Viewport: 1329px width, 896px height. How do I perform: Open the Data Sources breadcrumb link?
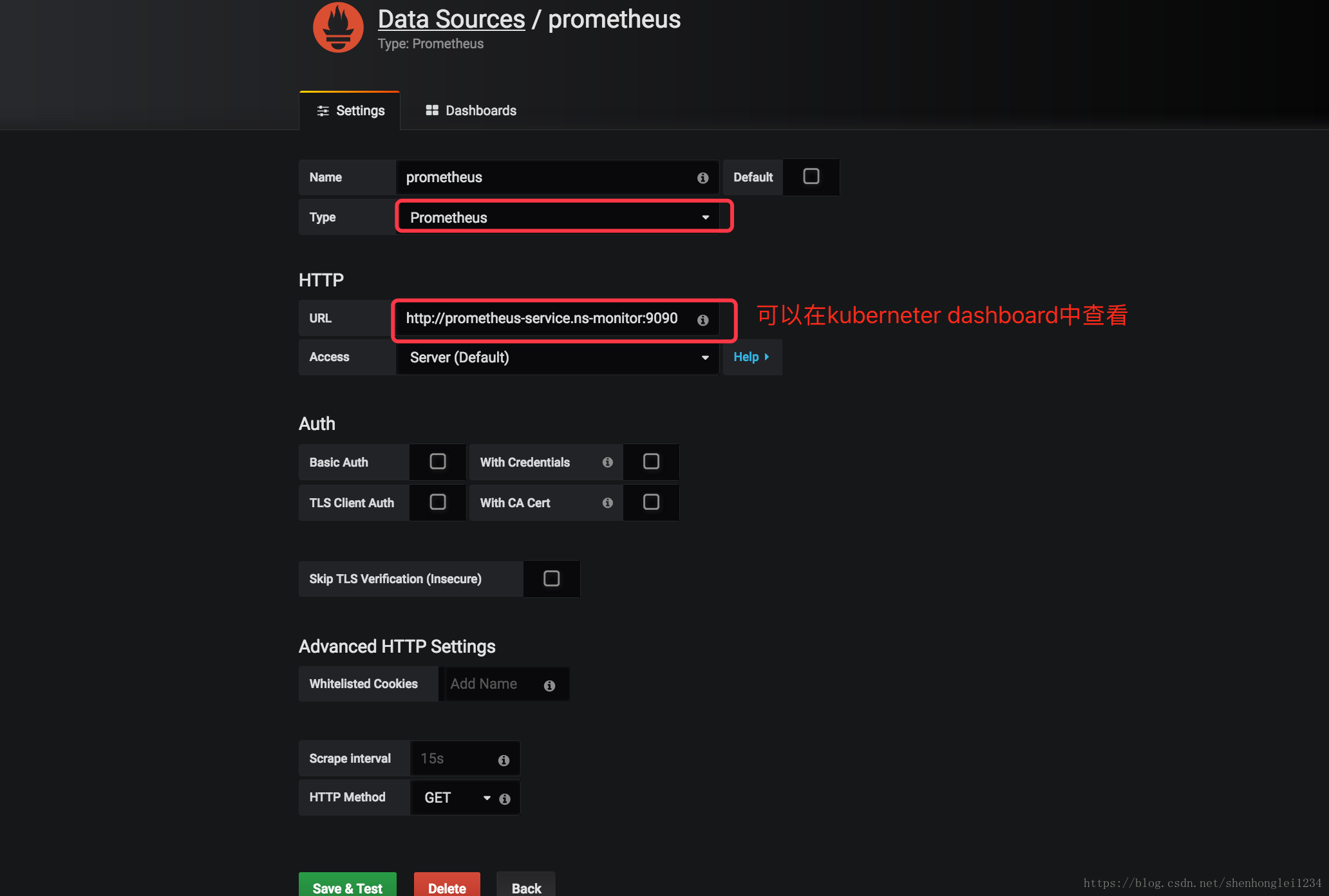click(451, 19)
